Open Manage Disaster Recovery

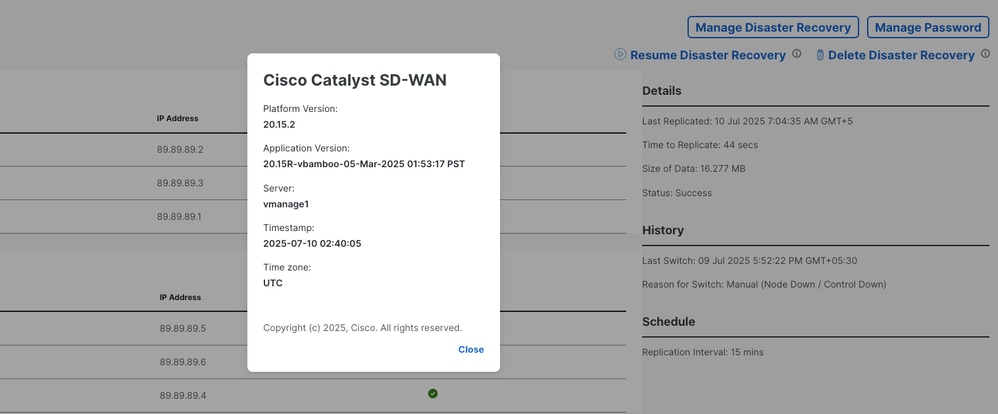point(773,27)
